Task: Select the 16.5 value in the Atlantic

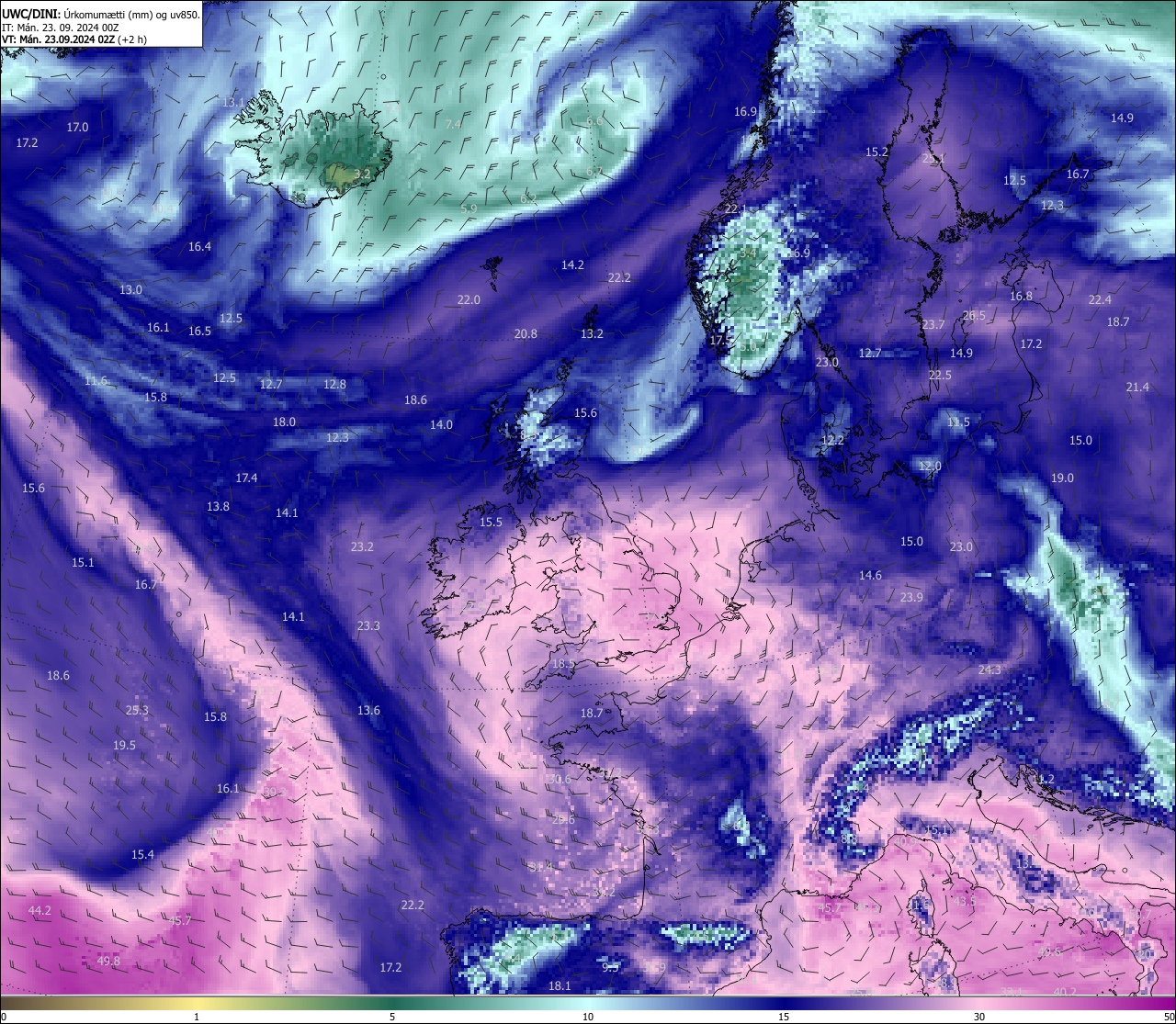Action: tap(199, 331)
